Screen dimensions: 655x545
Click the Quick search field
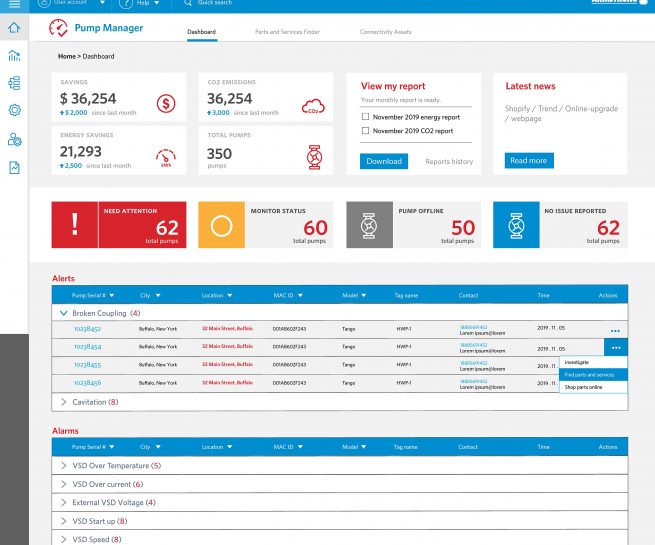215,4
